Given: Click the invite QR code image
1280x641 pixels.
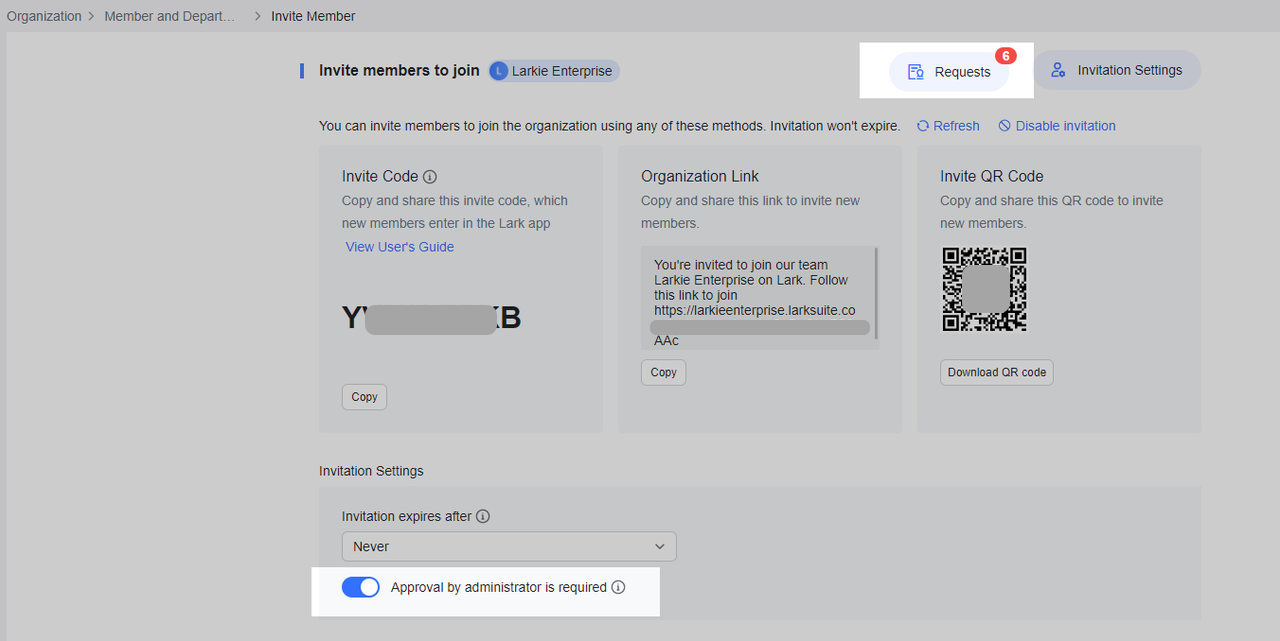Looking at the screenshot, I should click(x=984, y=289).
